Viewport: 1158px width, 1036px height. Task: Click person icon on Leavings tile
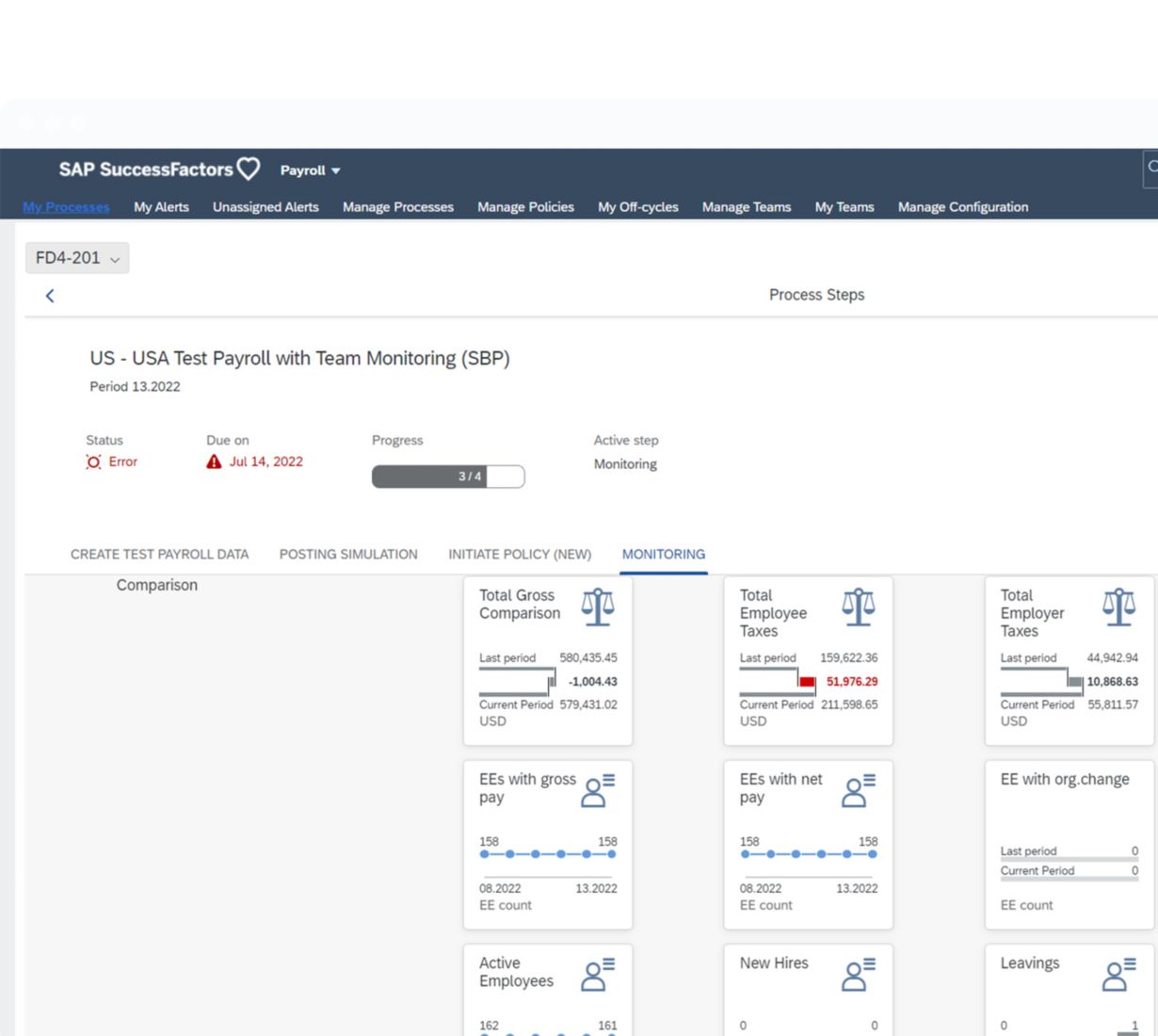pyautogui.click(x=1118, y=975)
